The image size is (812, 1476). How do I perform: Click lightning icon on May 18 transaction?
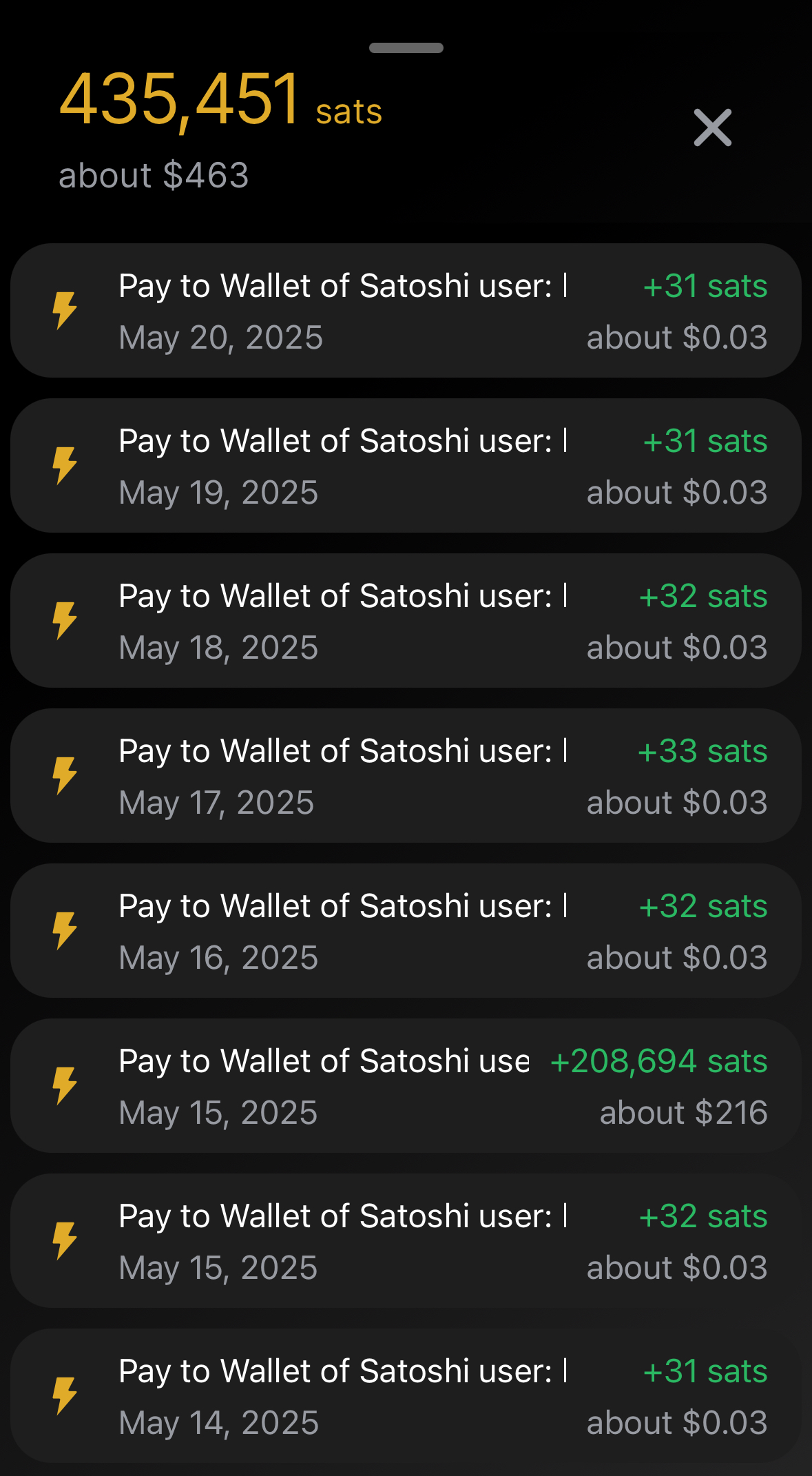65,620
